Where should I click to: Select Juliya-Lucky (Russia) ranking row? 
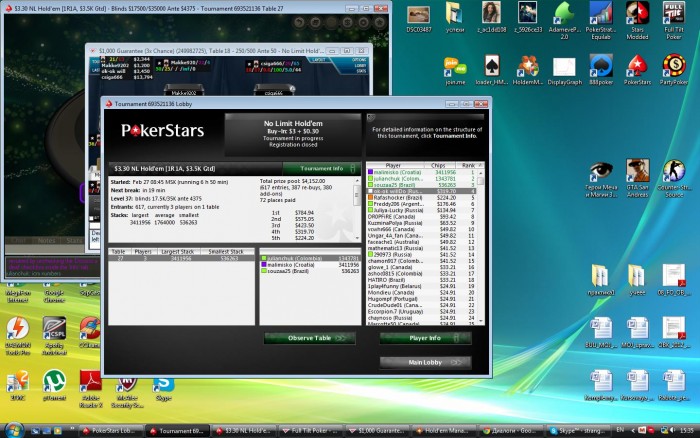[421, 210]
